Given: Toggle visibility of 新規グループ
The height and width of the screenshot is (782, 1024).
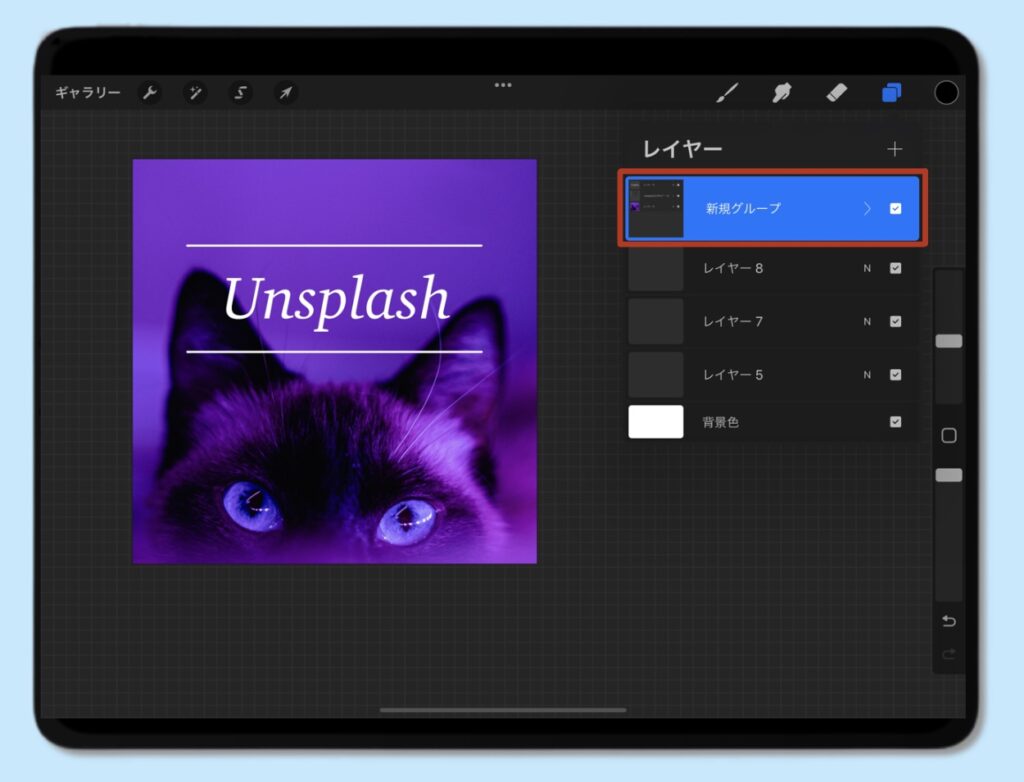Looking at the screenshot, I should tap(895, 208).
